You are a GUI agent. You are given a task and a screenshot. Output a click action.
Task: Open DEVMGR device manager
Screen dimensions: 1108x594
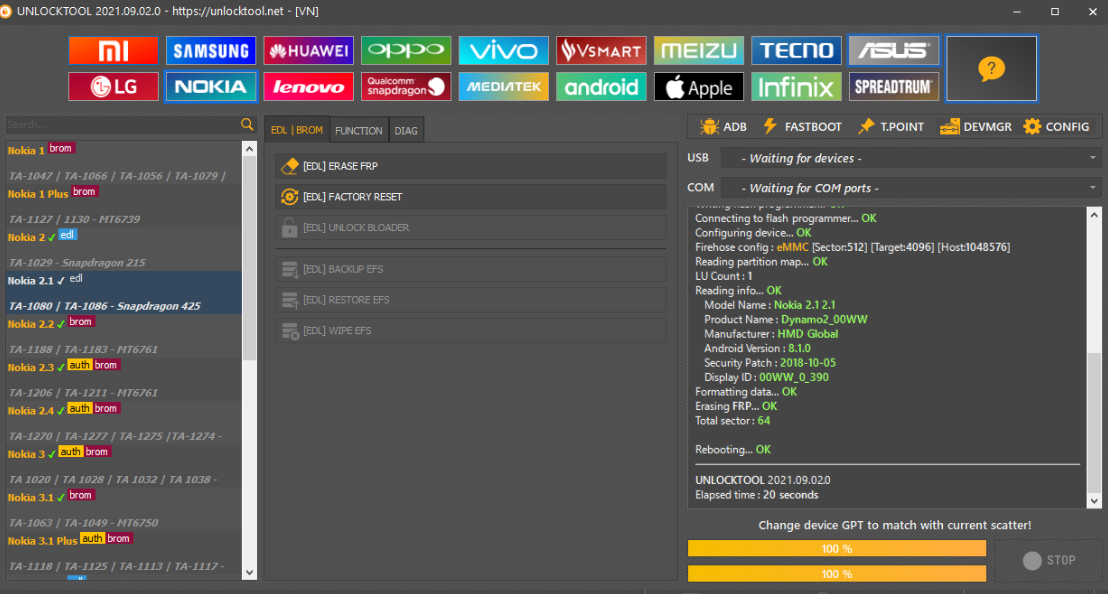click(975, 126)
